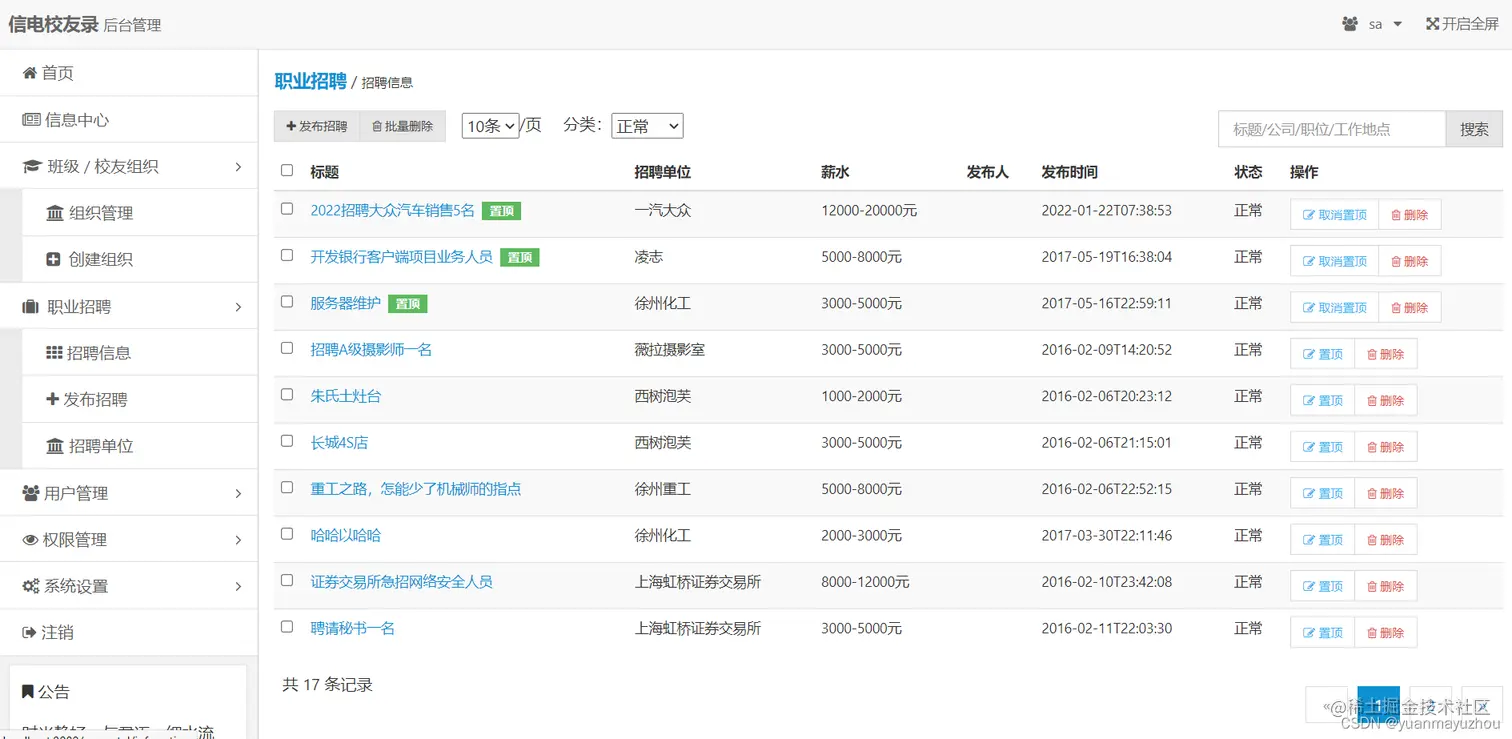
Task: Click the bank icon beside 招聘单位 in sidebar
Action: 55,446
